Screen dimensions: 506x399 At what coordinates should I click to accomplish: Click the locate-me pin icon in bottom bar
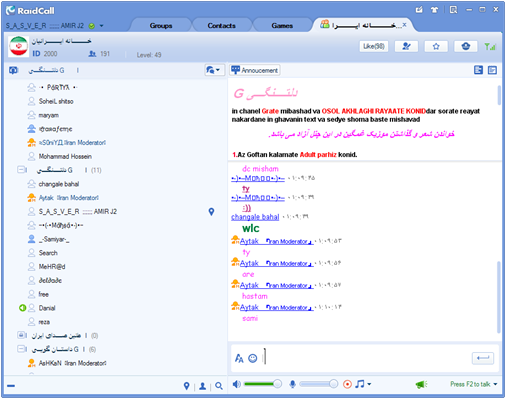point(187,386)
